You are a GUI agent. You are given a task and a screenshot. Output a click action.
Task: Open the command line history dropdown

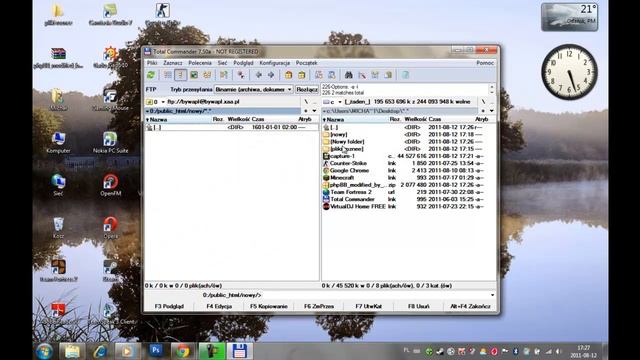(x=492, y=295)
